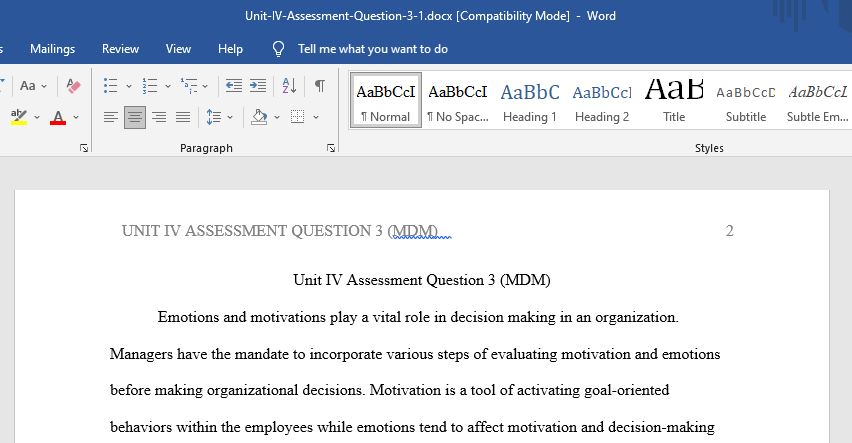Screen dimensions: 852x443
Task: Toggle center alignment
Action: pos(135,117)
